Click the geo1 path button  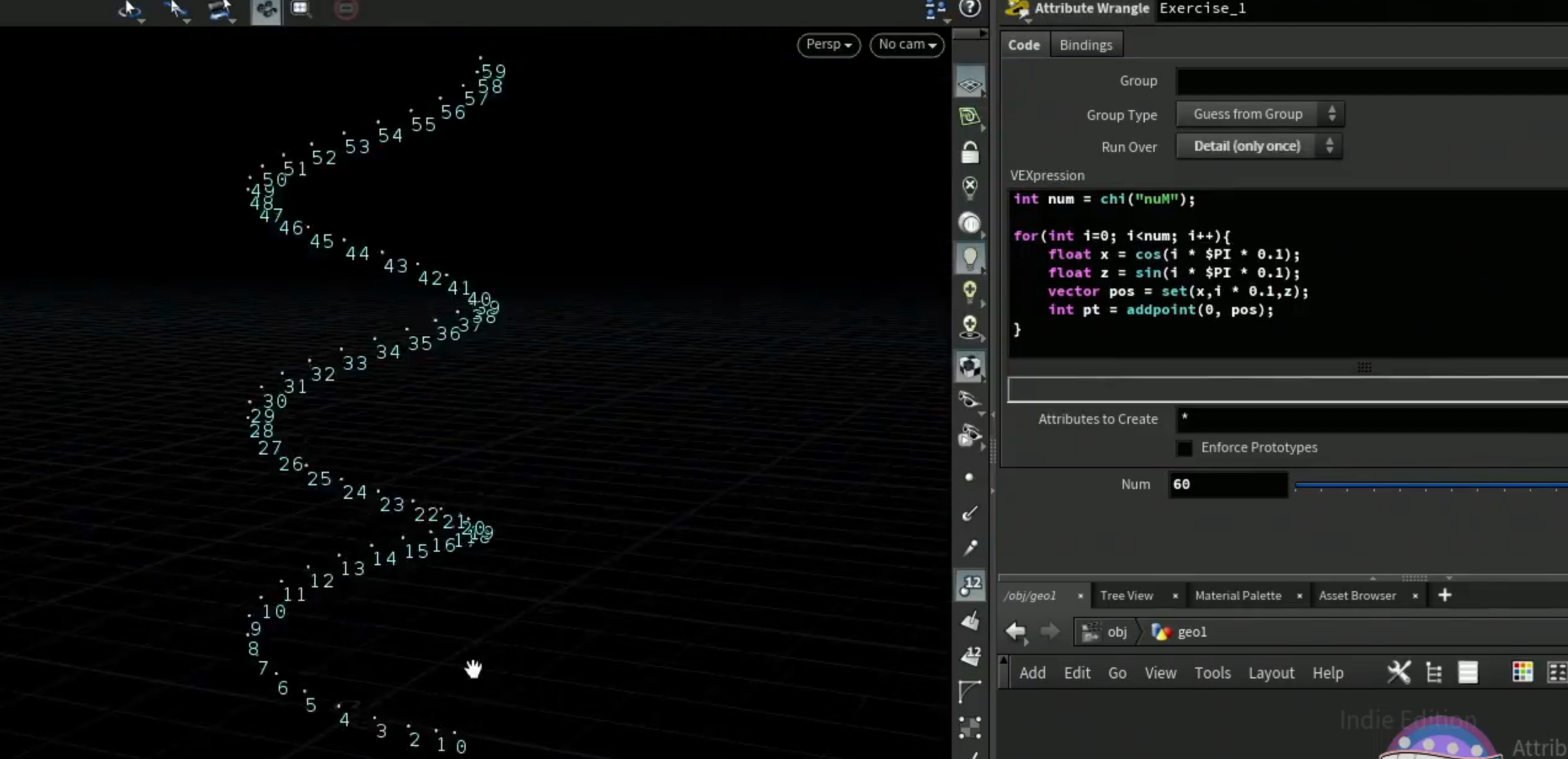tap(1180, 632)
